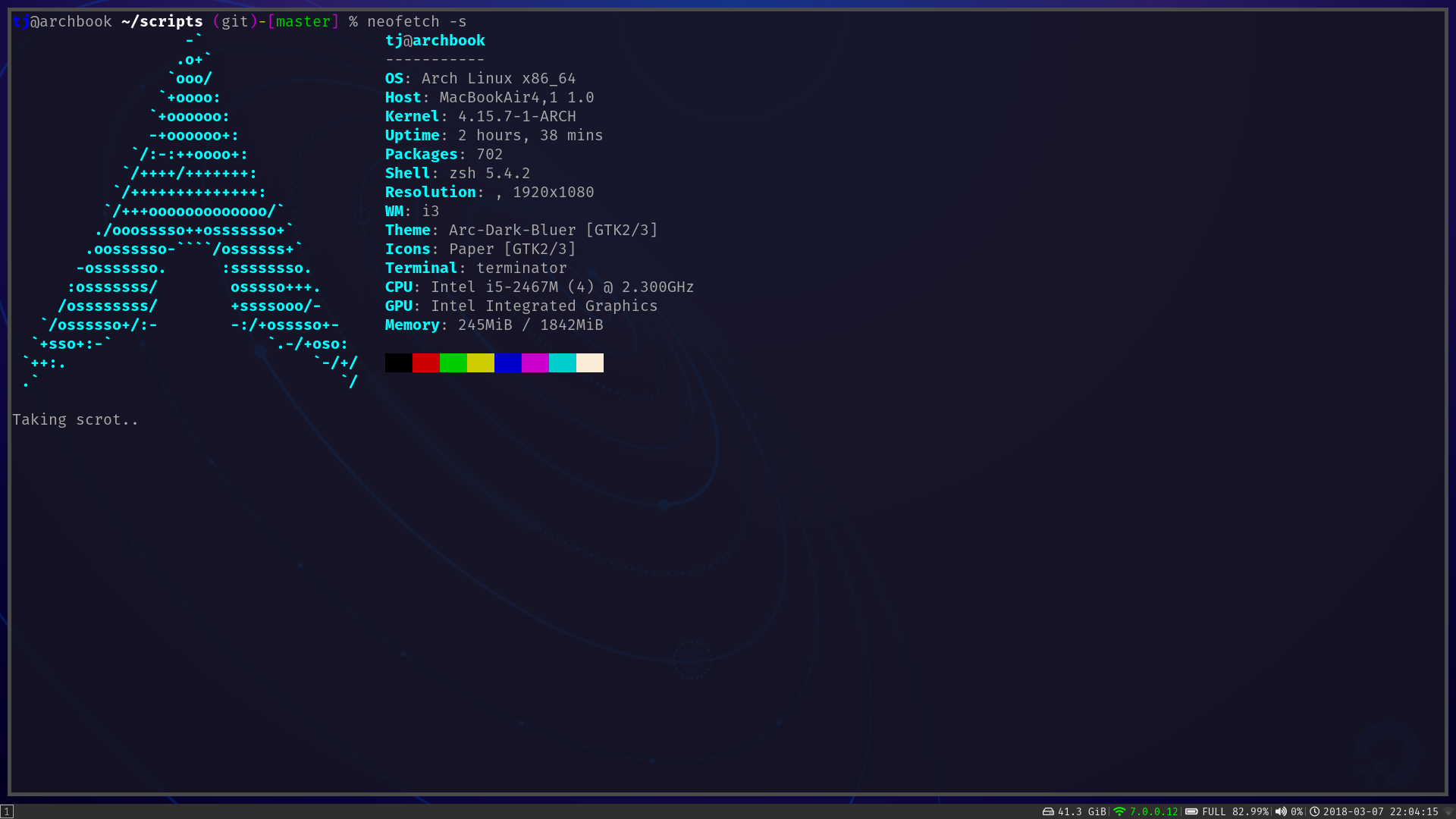The image size is (1456, 819).
Task: Click the FULL 82.99% battery text
Action: 1235,811
